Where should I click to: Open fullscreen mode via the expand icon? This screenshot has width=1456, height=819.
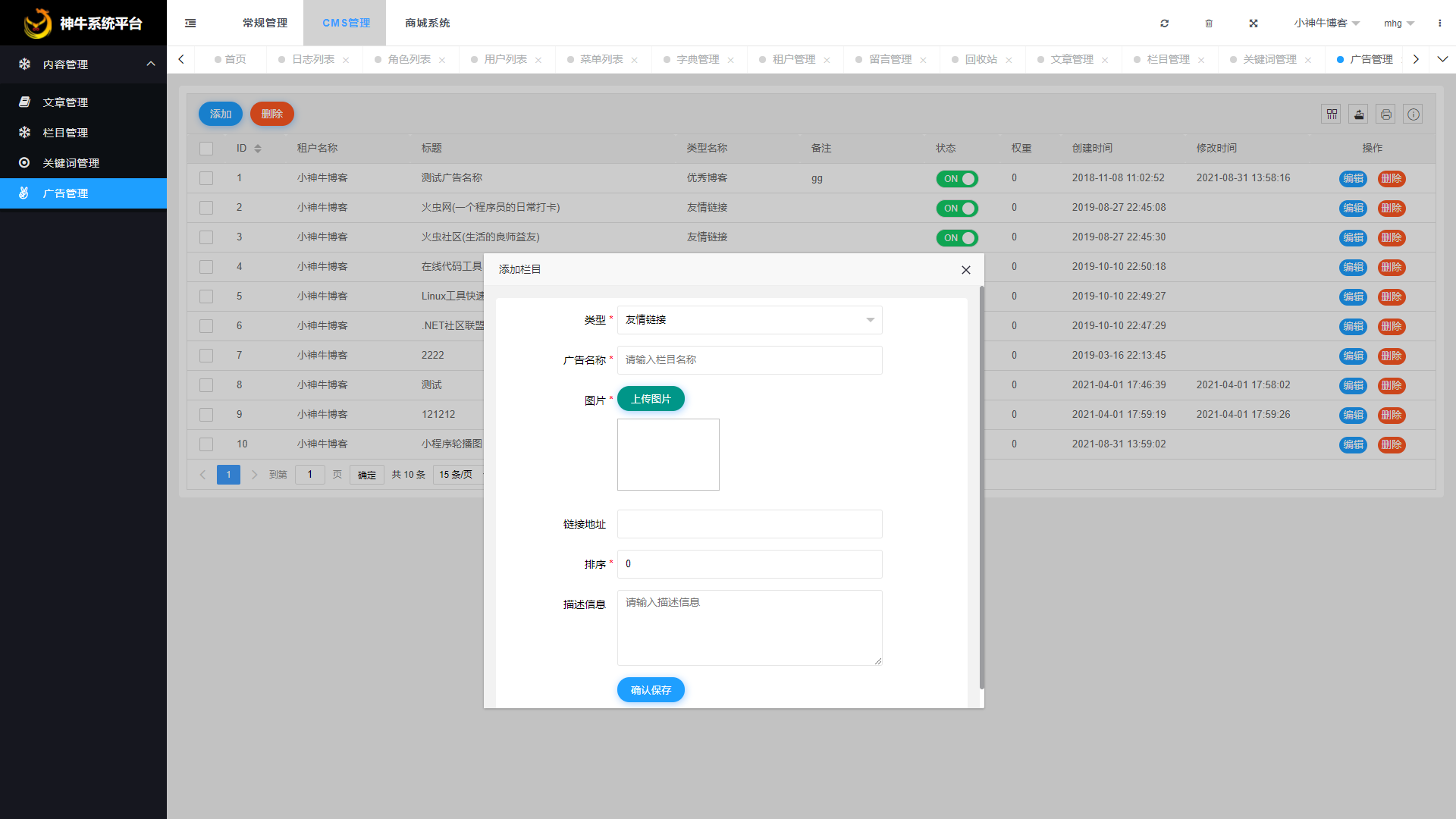tap(1254, 24)
